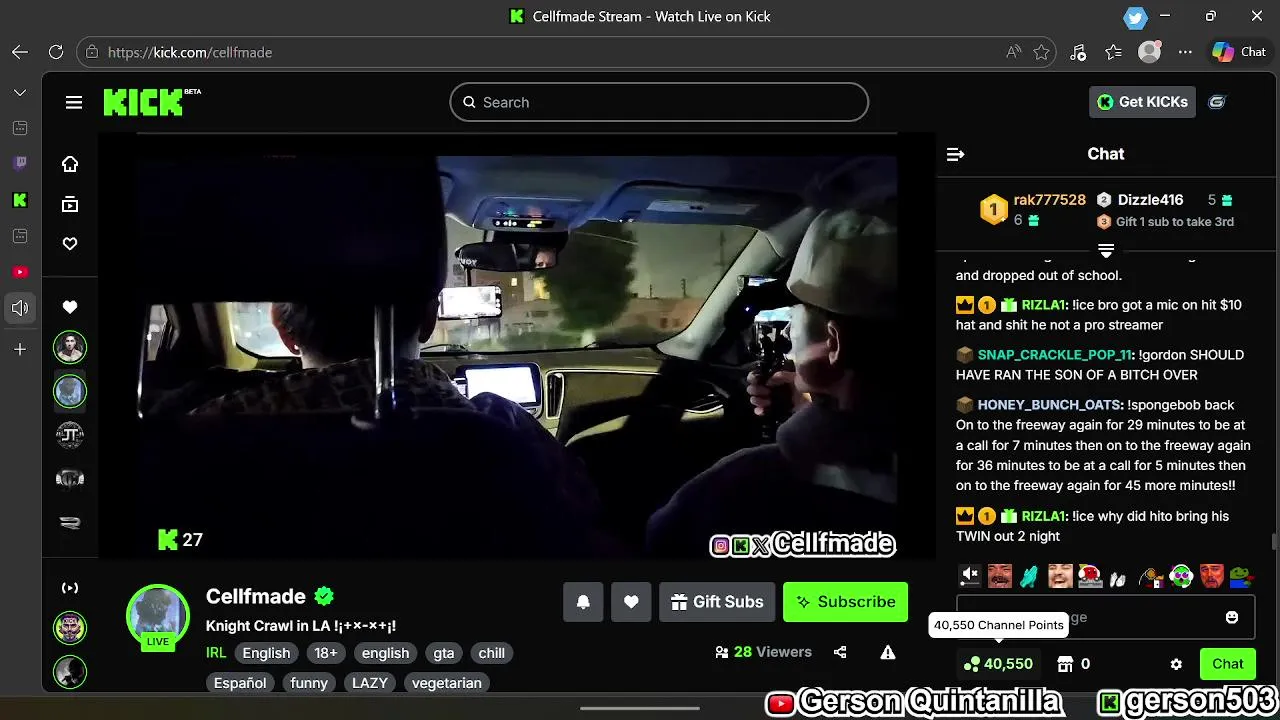Screen dimensions: 1280x720
Task: Click Dizzle416 in gift leaderboard
Action: [x=1150, y=200]
